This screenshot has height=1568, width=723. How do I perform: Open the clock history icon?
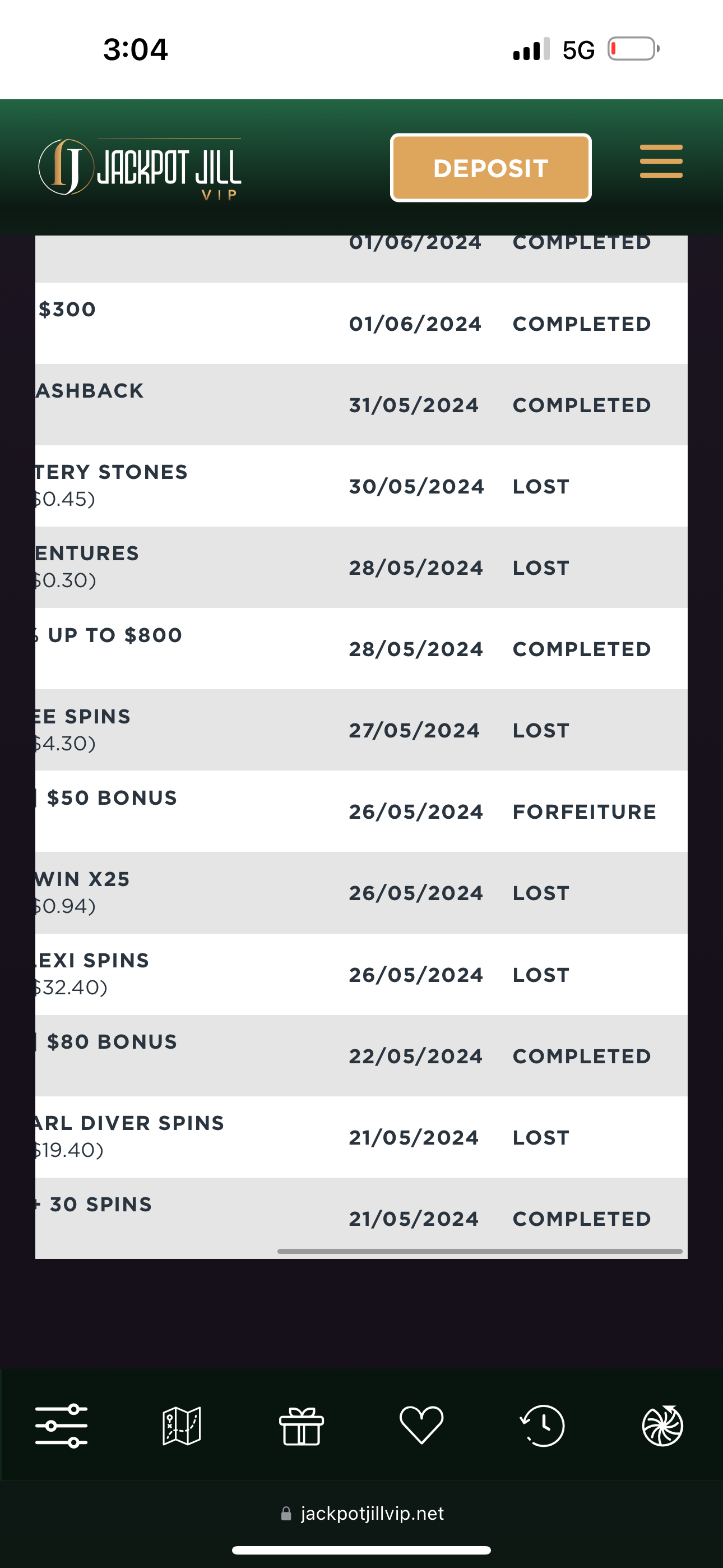tap(543, 1426)
